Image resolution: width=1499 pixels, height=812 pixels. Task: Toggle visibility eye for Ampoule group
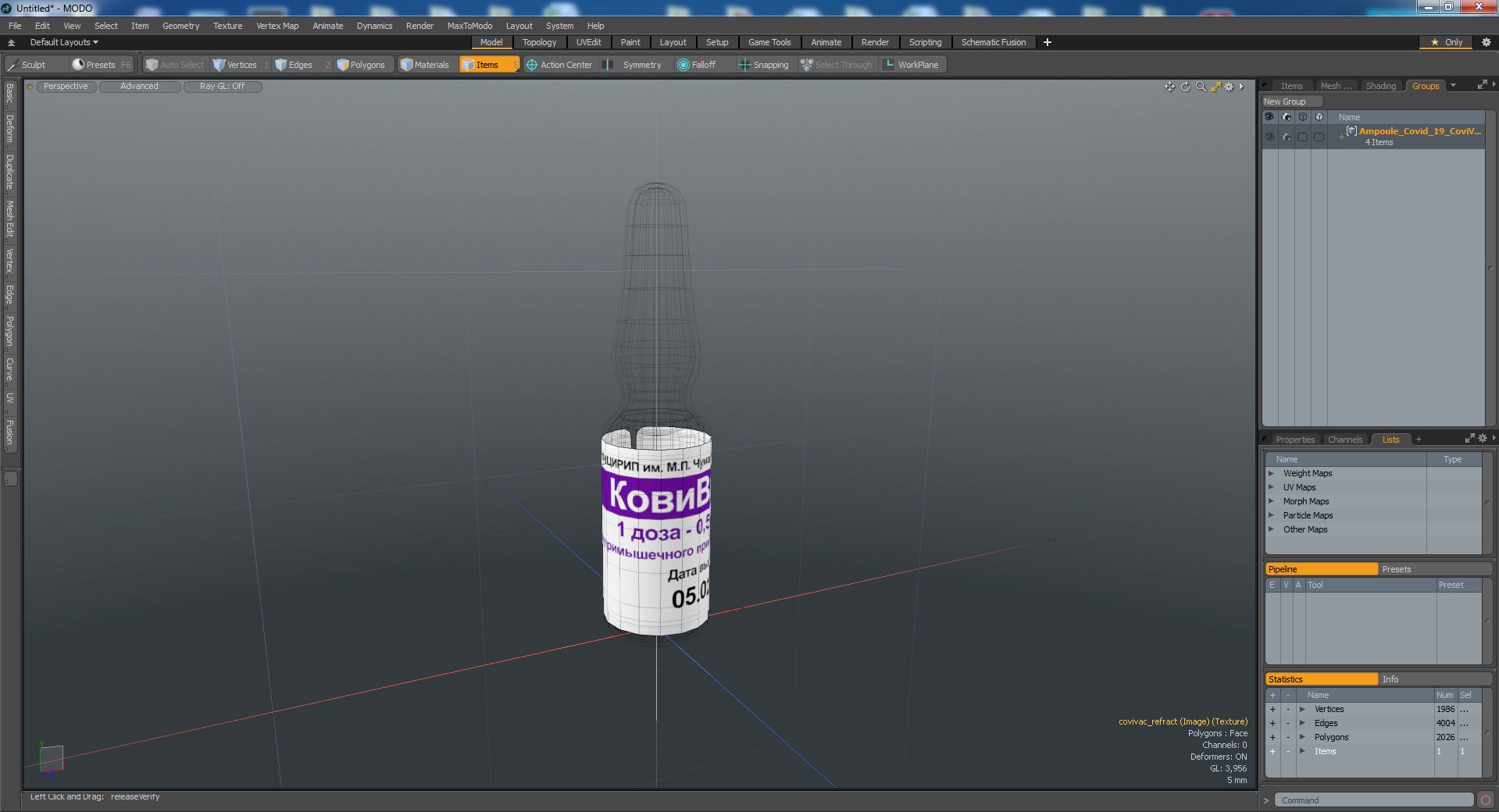1269,137
